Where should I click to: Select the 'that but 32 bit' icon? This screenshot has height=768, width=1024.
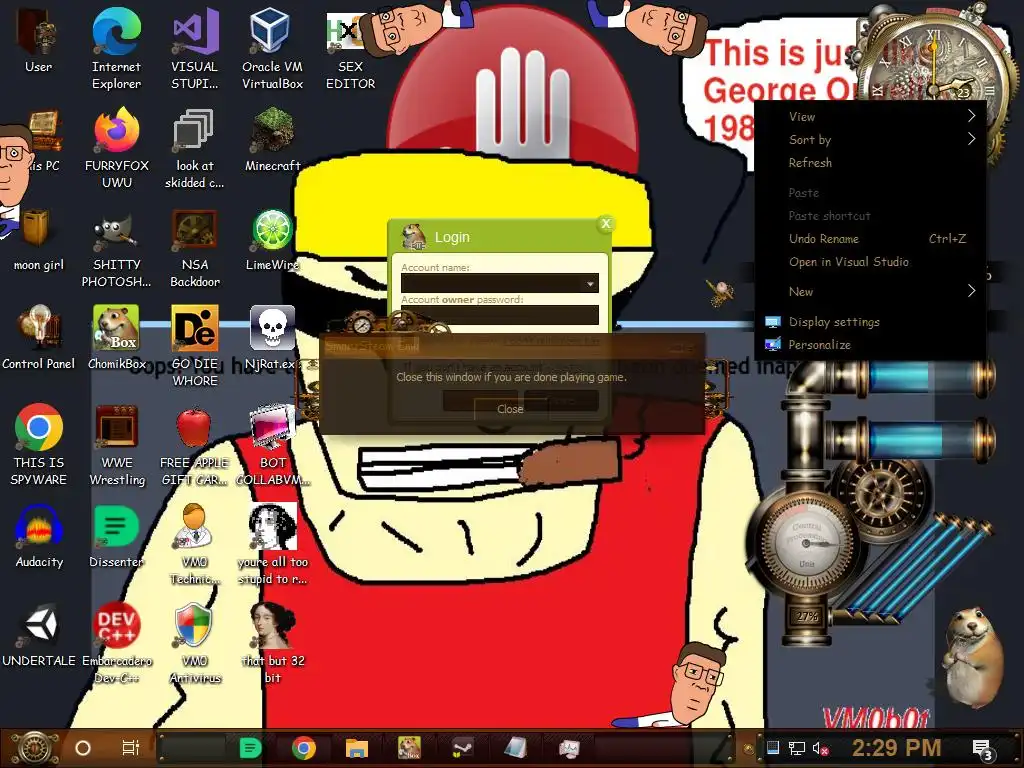click(272, 643)
